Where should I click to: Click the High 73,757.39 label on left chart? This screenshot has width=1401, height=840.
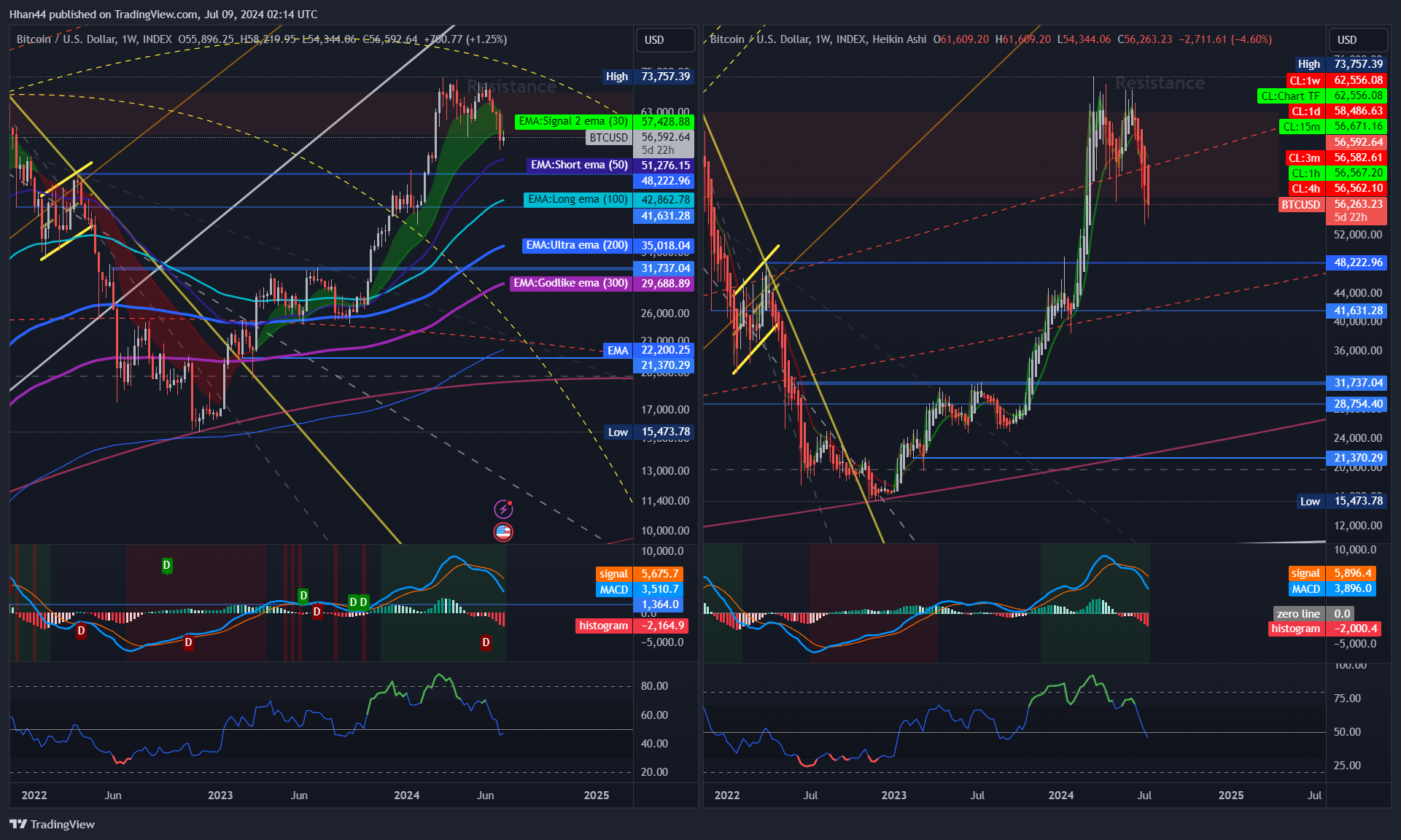point(648,77)
